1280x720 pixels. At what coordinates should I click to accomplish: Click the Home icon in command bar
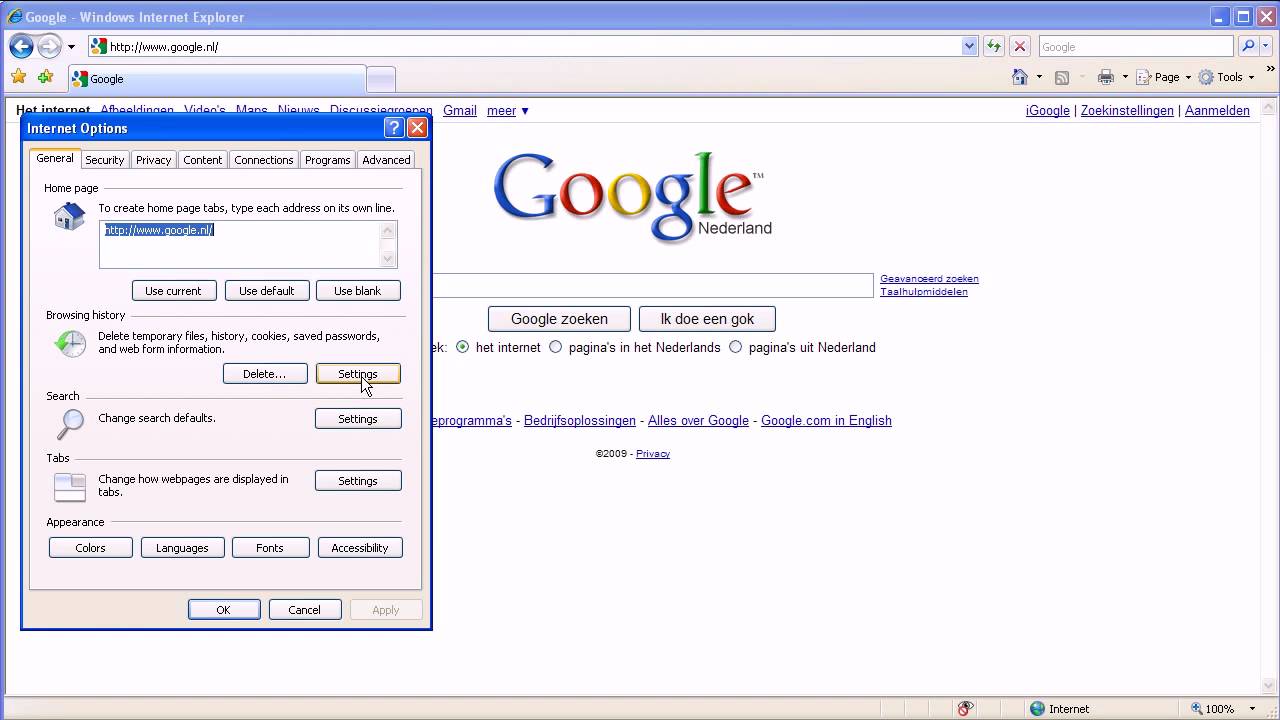[1020, 77]
